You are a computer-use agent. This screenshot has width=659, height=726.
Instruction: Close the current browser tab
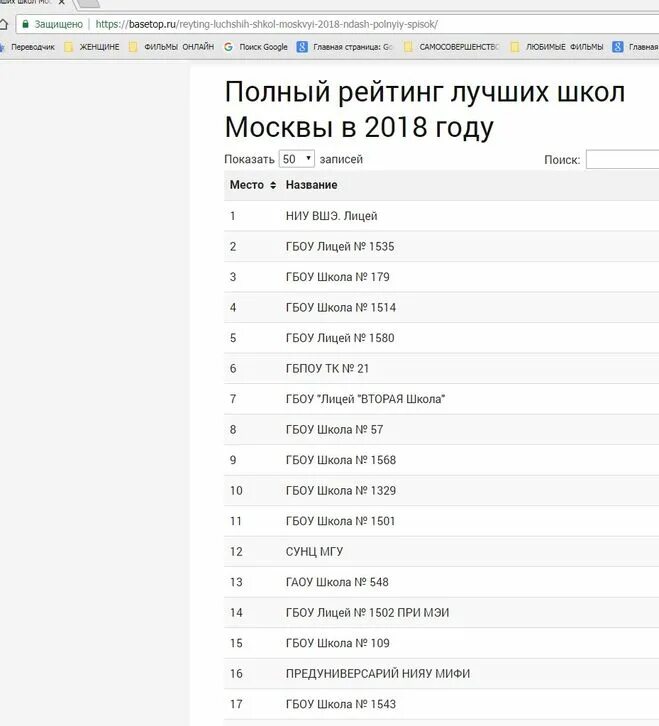pos(61,2)
